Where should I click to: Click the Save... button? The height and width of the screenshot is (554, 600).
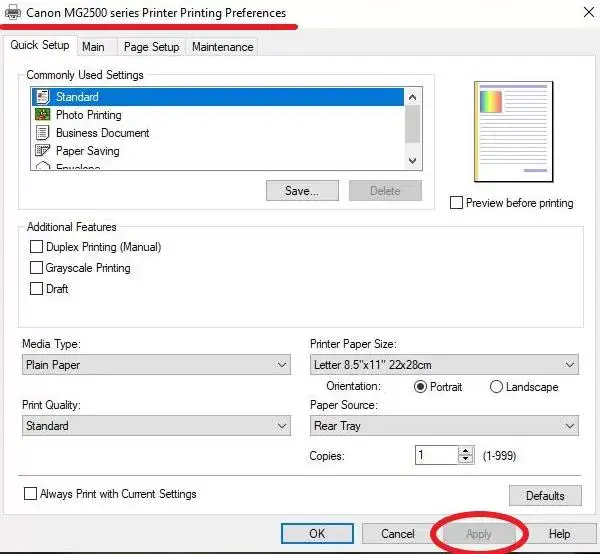click(x=302, y=191)
